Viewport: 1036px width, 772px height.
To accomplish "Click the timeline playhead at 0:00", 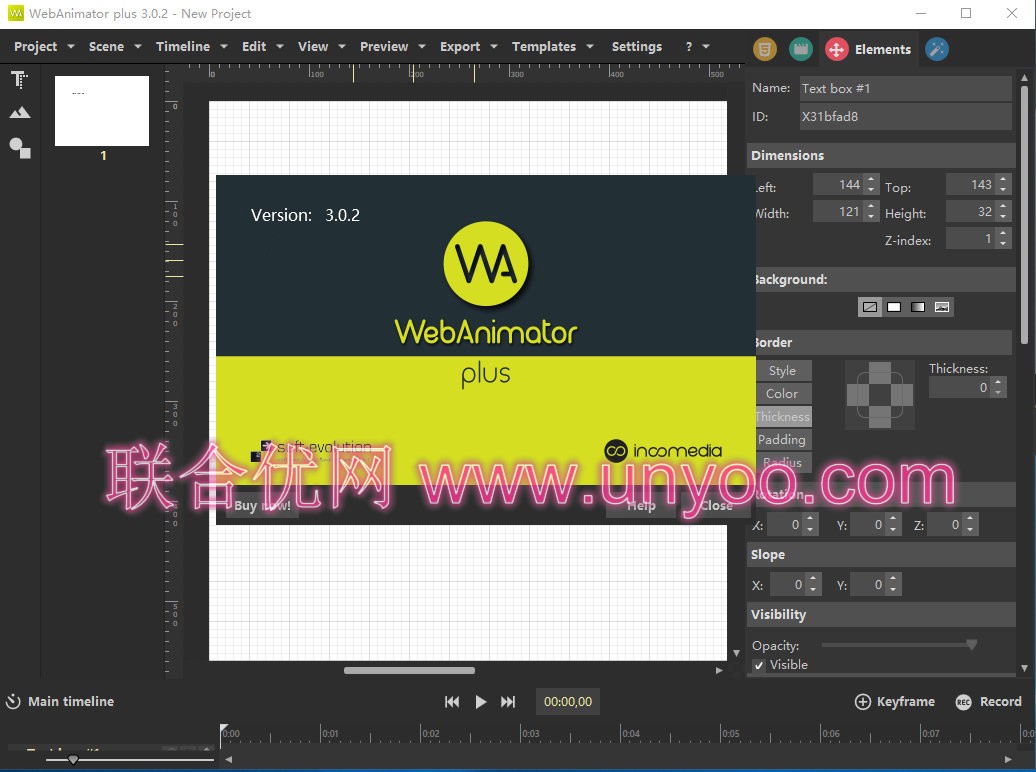I will (x=224, y=729).
